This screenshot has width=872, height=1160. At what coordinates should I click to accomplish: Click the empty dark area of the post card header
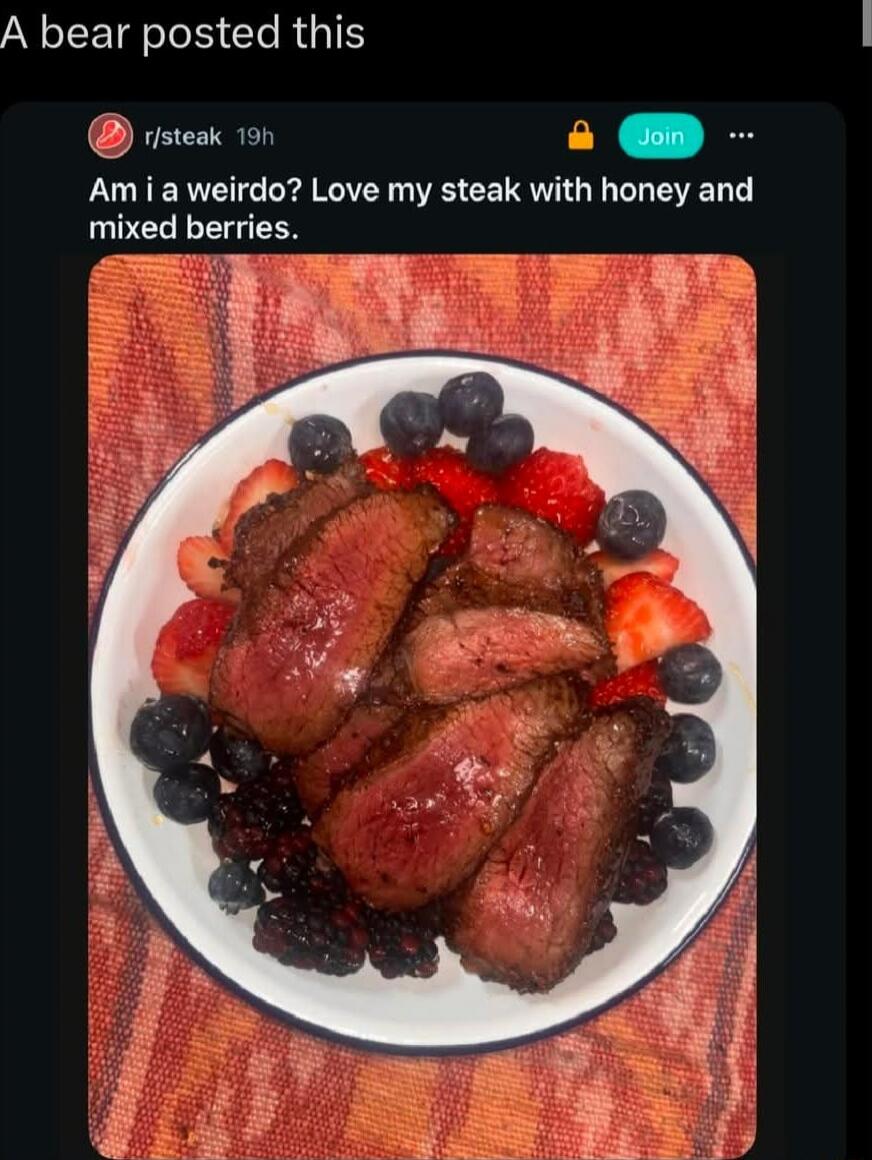[x=422, y=136]
